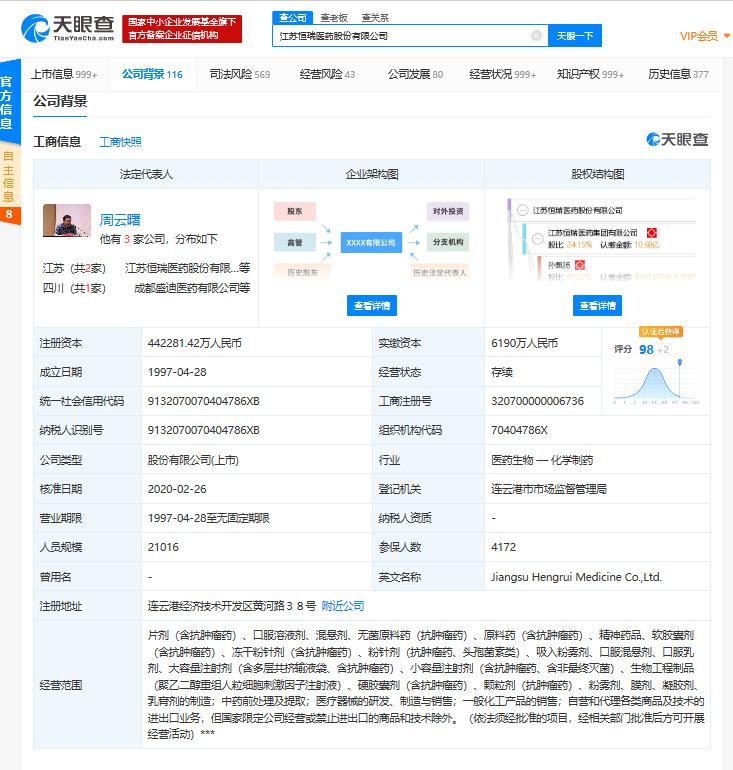Switch to the 查公司 search tab

tap(293, 18)
